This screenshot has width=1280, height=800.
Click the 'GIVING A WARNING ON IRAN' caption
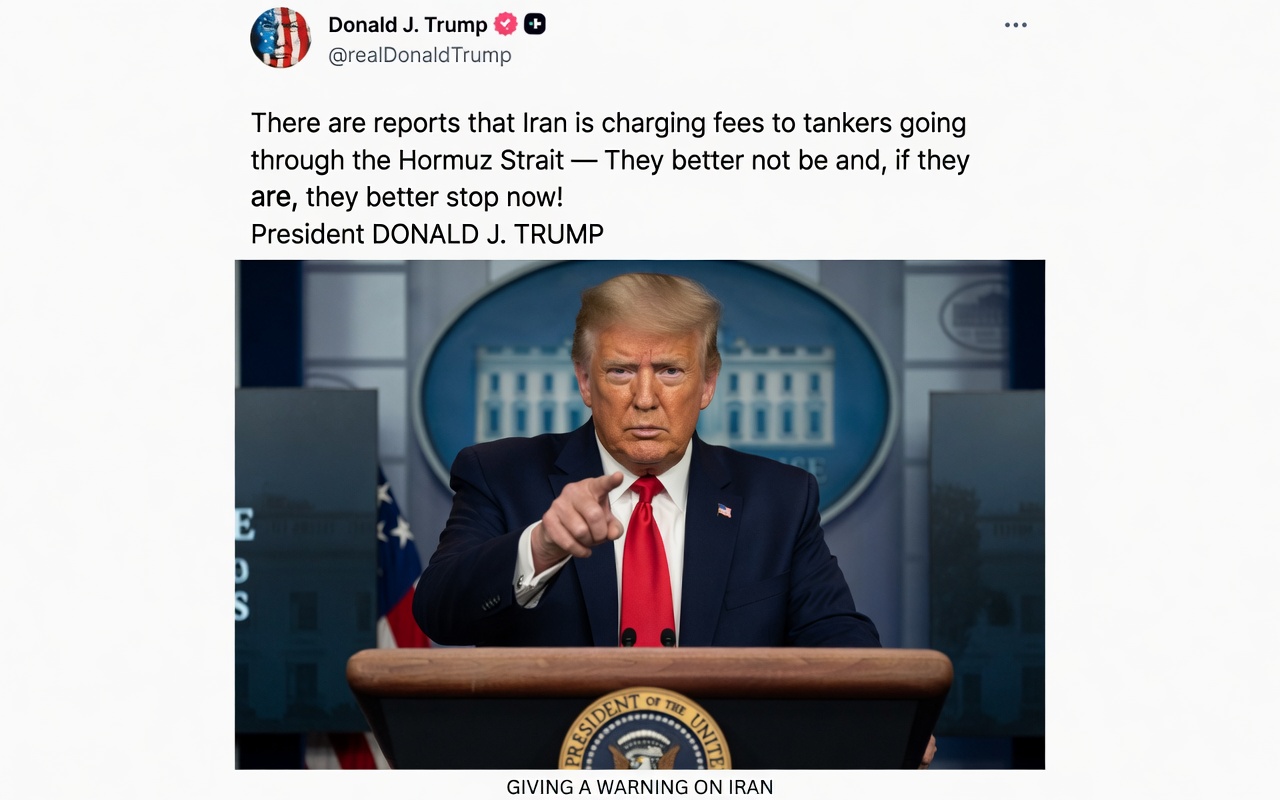[640, 787]
